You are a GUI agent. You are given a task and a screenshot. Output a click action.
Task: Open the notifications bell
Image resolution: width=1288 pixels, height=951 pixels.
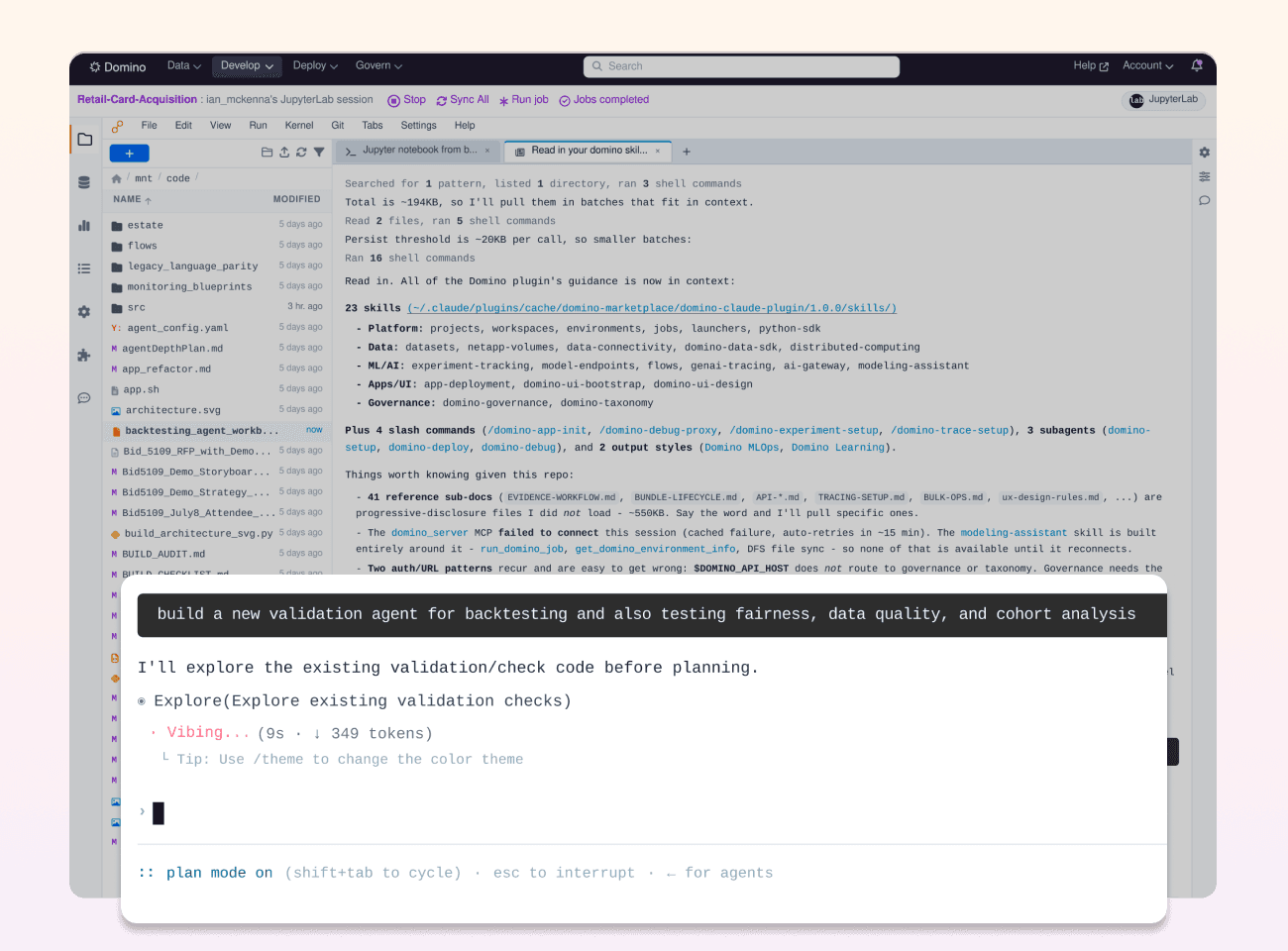tap(1197, 65)
